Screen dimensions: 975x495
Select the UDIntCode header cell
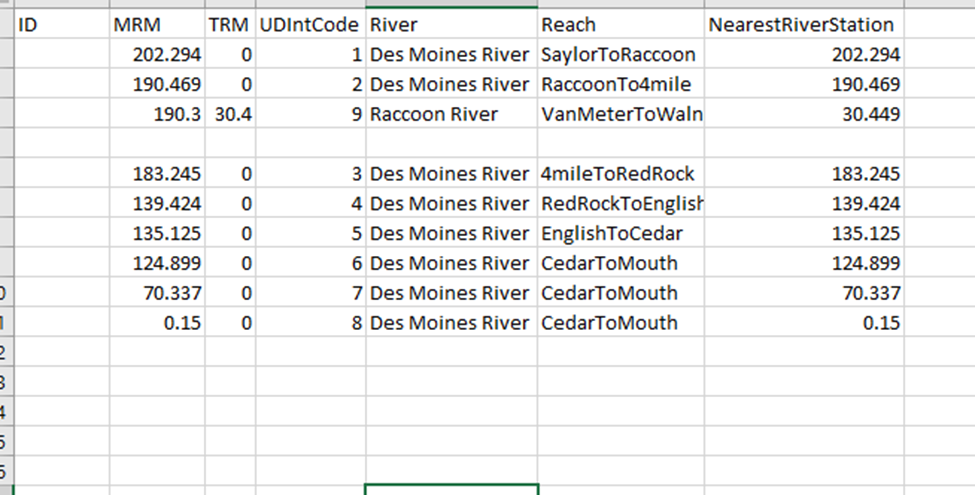click(310, 24)
